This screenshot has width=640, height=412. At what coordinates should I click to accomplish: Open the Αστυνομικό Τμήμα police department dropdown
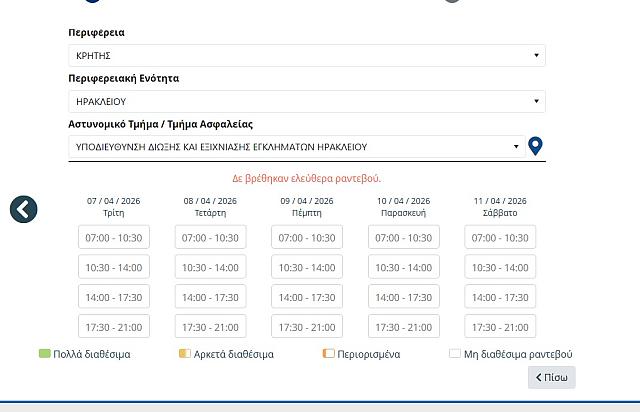pos(298,147)
